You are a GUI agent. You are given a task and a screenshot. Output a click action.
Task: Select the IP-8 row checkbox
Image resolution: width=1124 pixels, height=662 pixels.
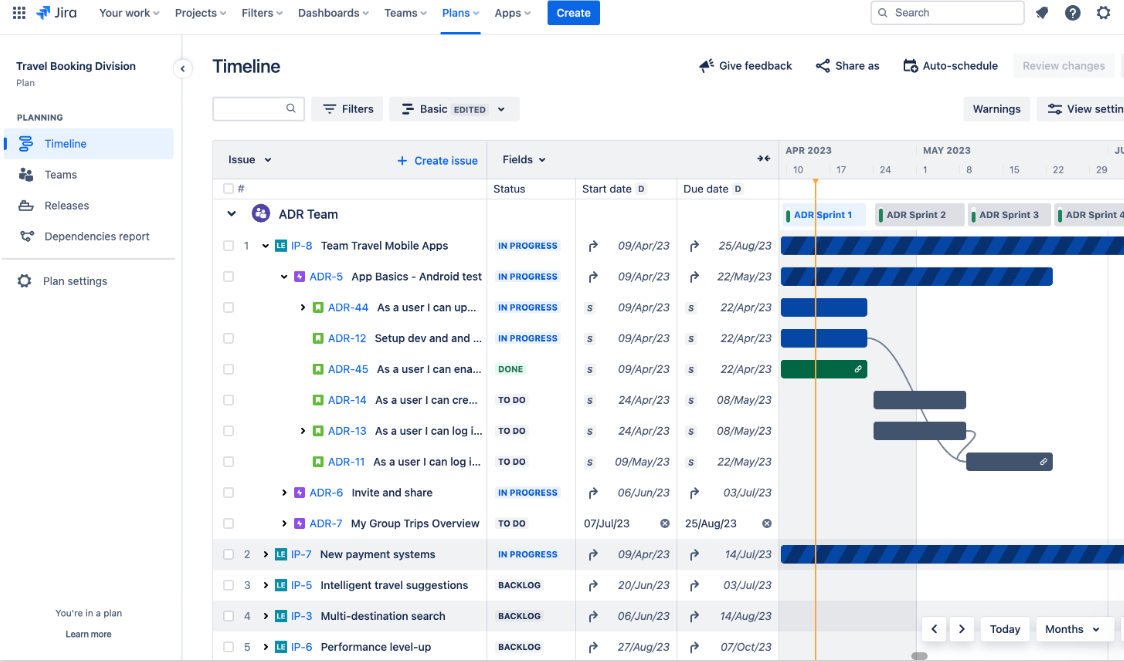coord(228,246)
